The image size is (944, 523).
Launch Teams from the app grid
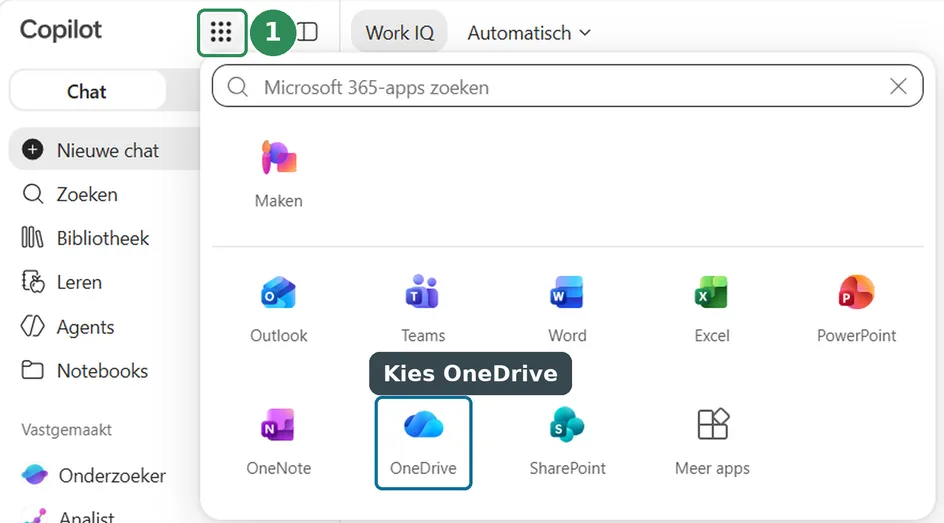(423, 309)
